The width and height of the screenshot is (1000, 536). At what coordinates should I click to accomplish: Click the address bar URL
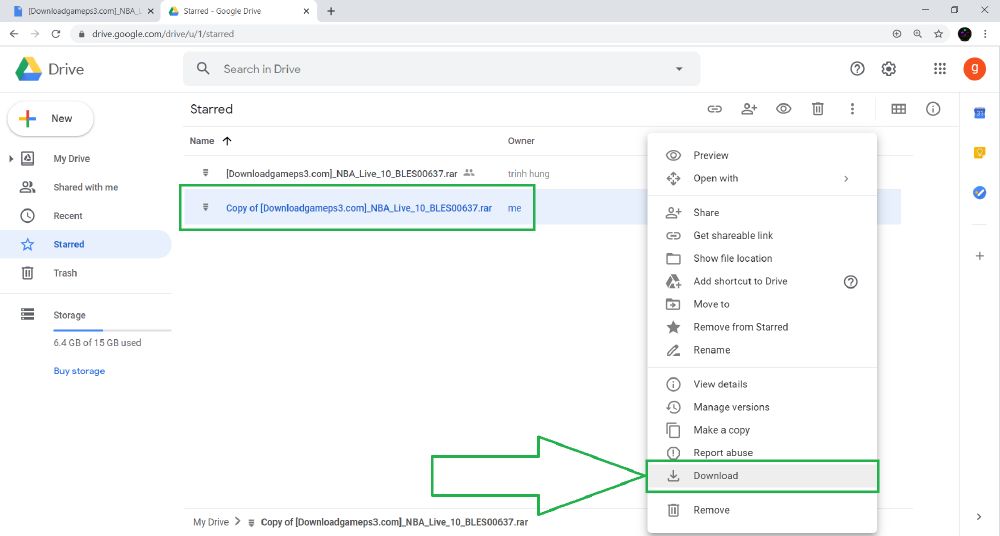click(x=163, y=34)
